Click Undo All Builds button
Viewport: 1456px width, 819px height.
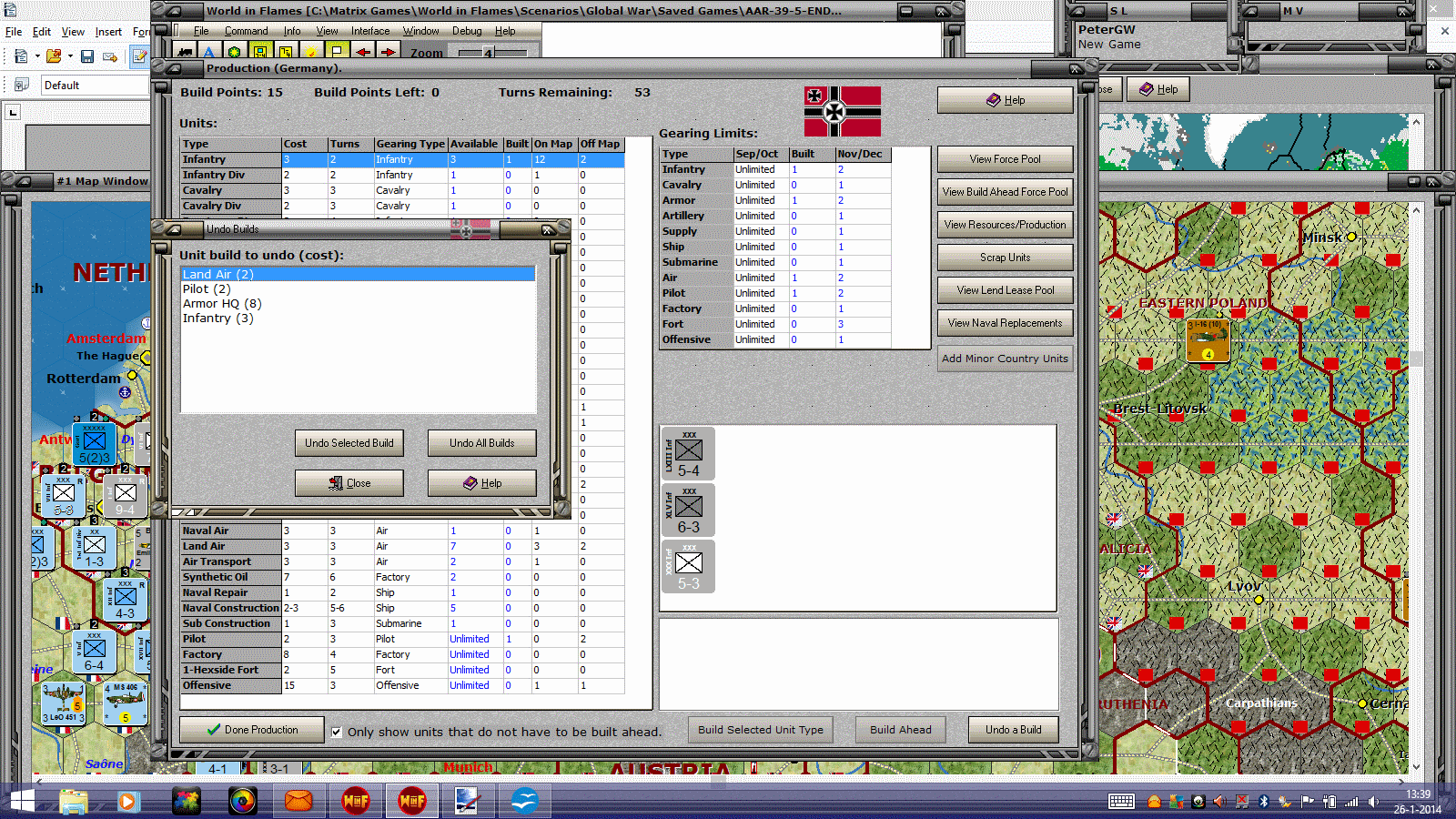[482, 443]
